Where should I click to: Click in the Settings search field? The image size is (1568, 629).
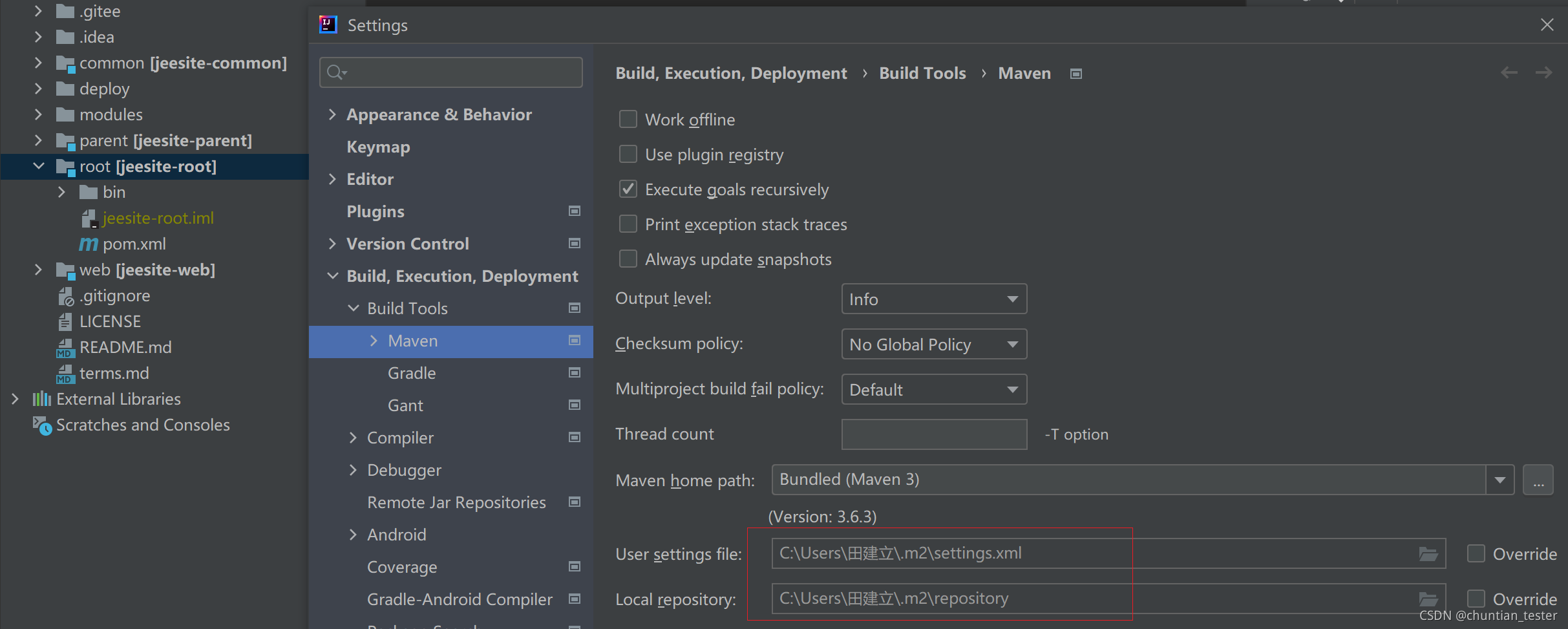point(451,72)
